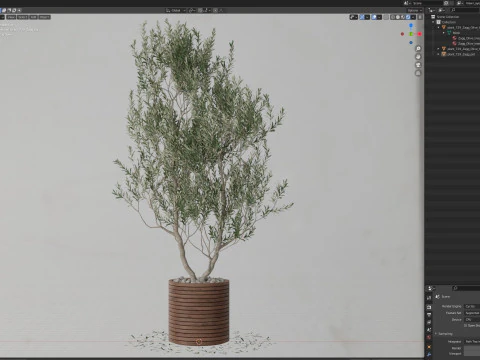The image size is (480, 360).
Task: Collapse the first plant object in outliner
Action: (x=439, y=27)
